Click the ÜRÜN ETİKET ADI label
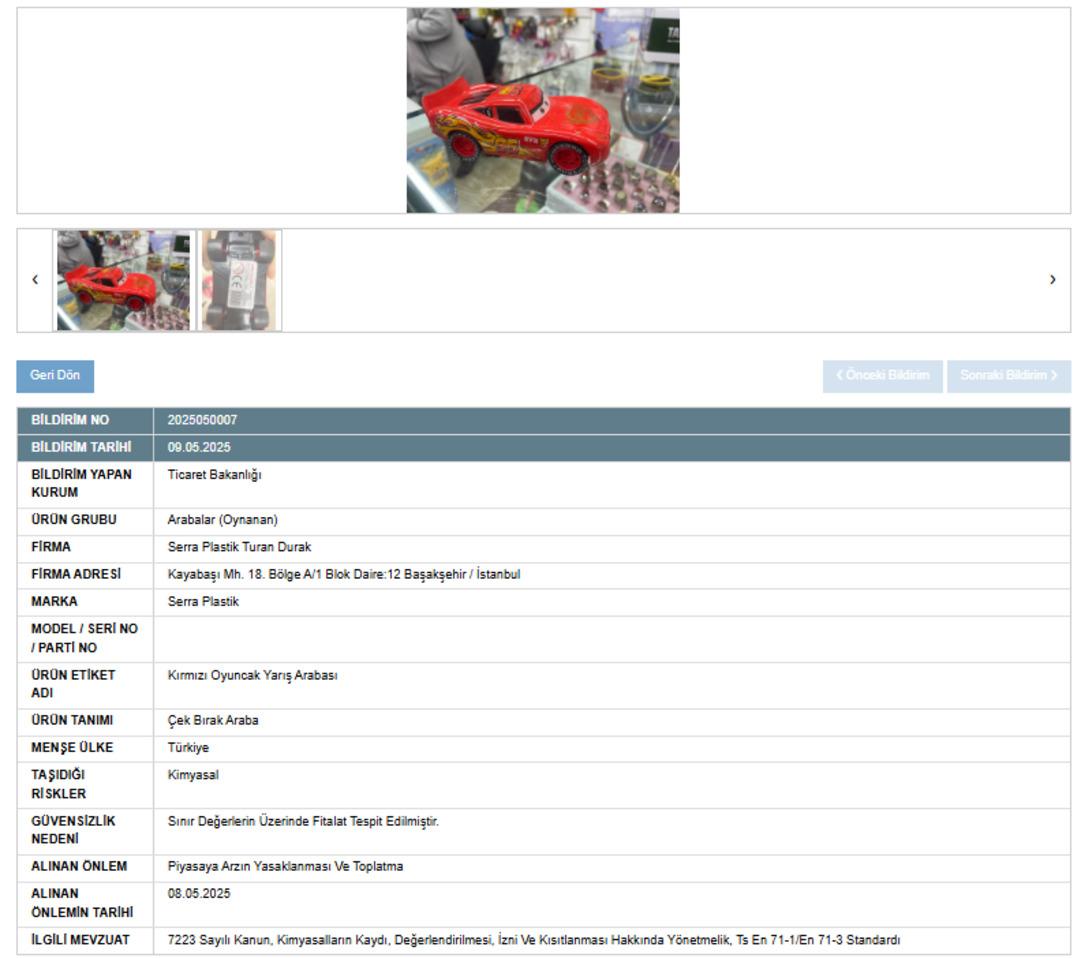 (73, 684)
